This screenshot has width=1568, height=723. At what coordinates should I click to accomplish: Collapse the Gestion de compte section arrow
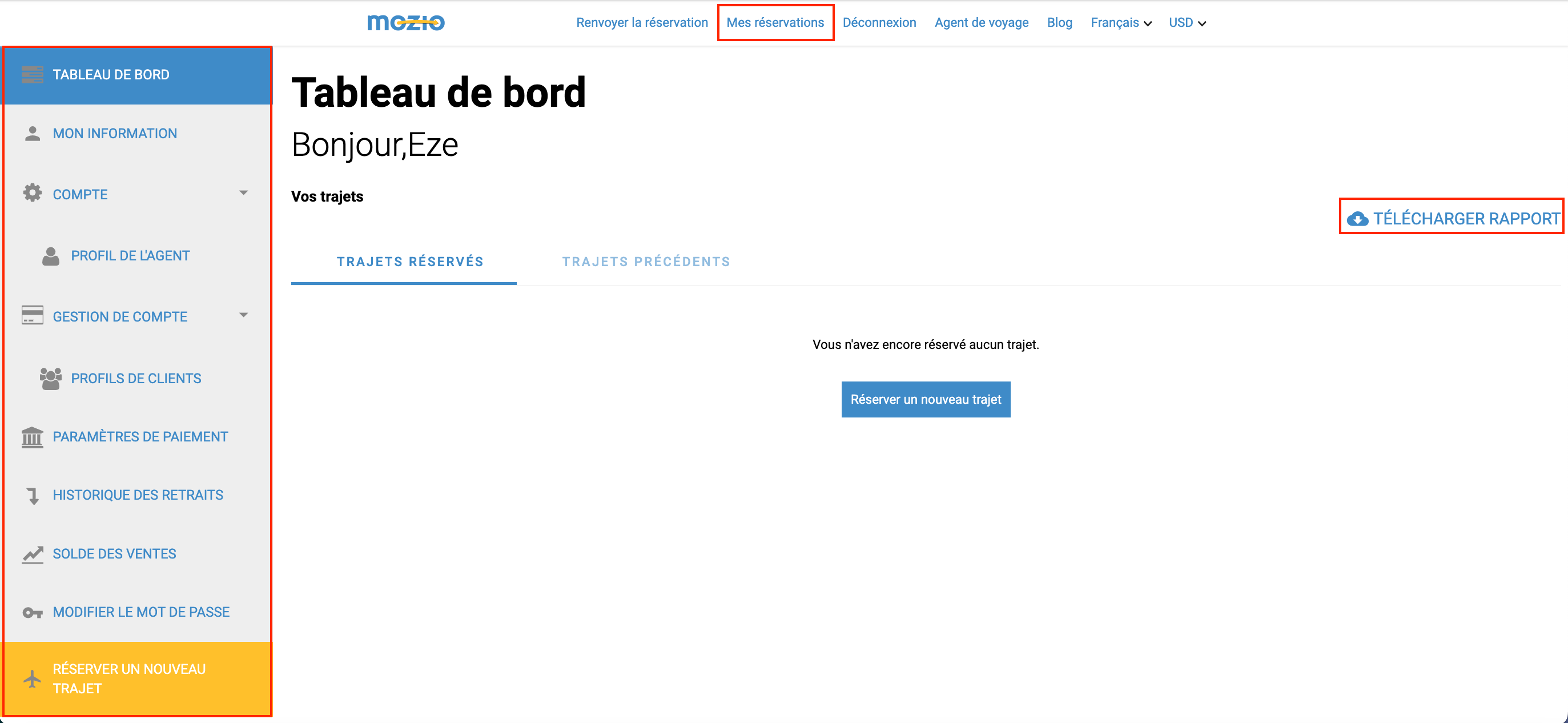pyautogui.click(x=243, y=315)
